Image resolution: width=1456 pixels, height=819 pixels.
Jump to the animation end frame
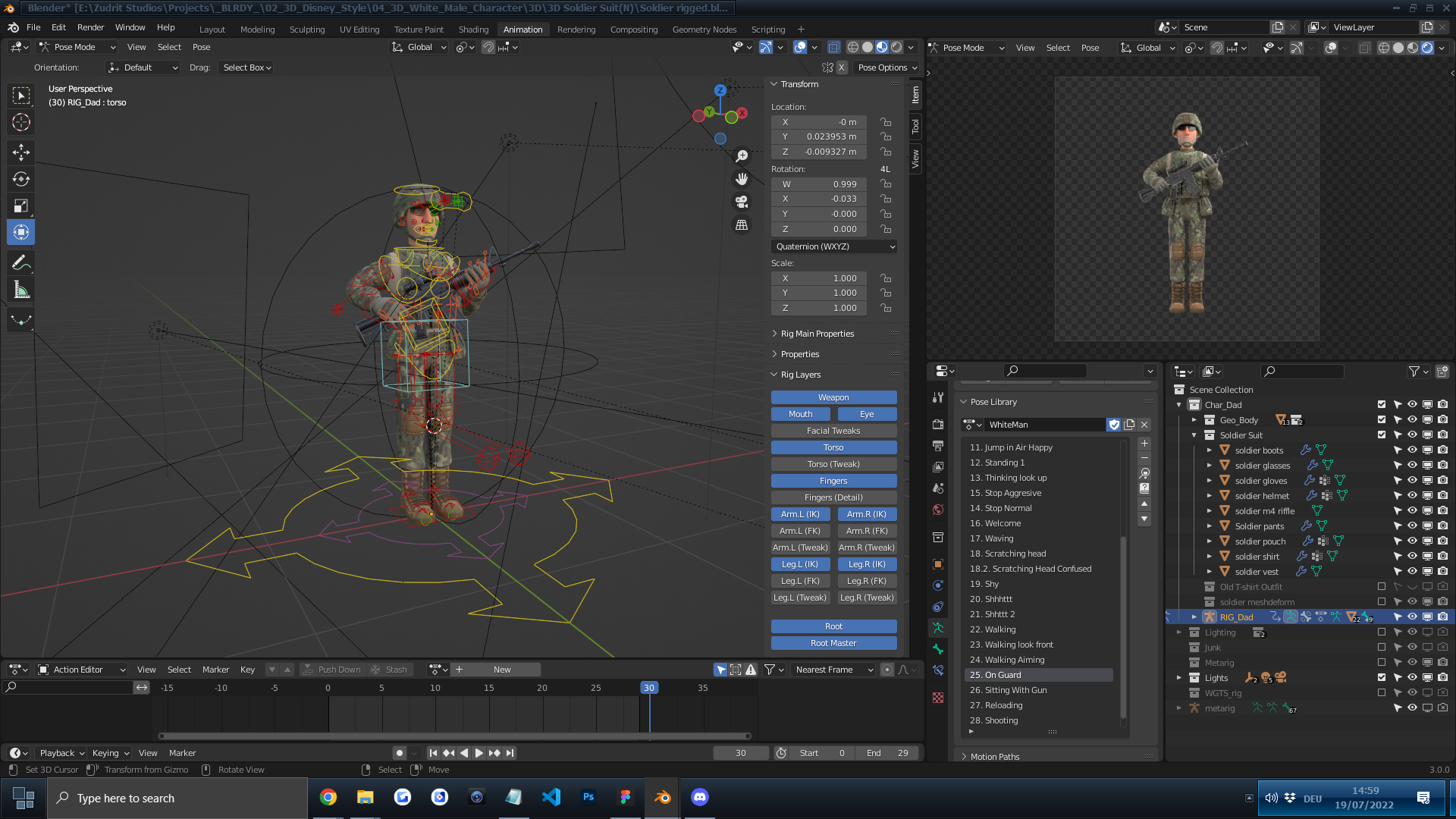pyautogui.click(x=510, y=753)
